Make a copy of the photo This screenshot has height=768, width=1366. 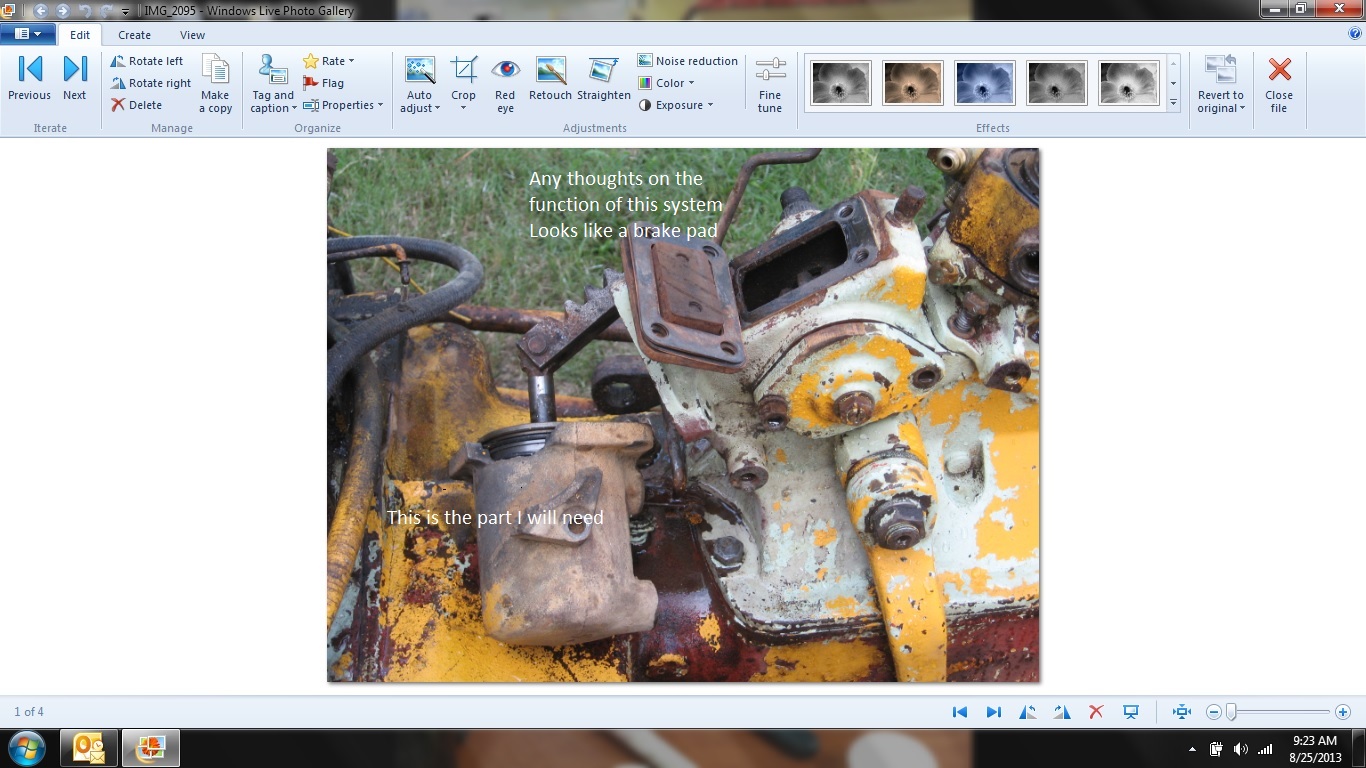[215, 84]
